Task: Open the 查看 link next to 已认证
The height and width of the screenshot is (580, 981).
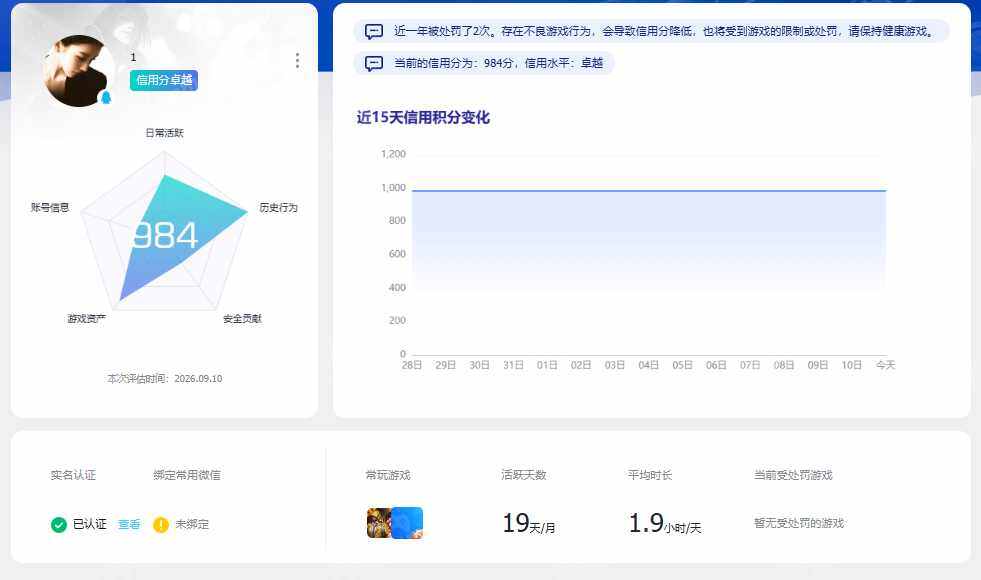Action: point(129,524)
